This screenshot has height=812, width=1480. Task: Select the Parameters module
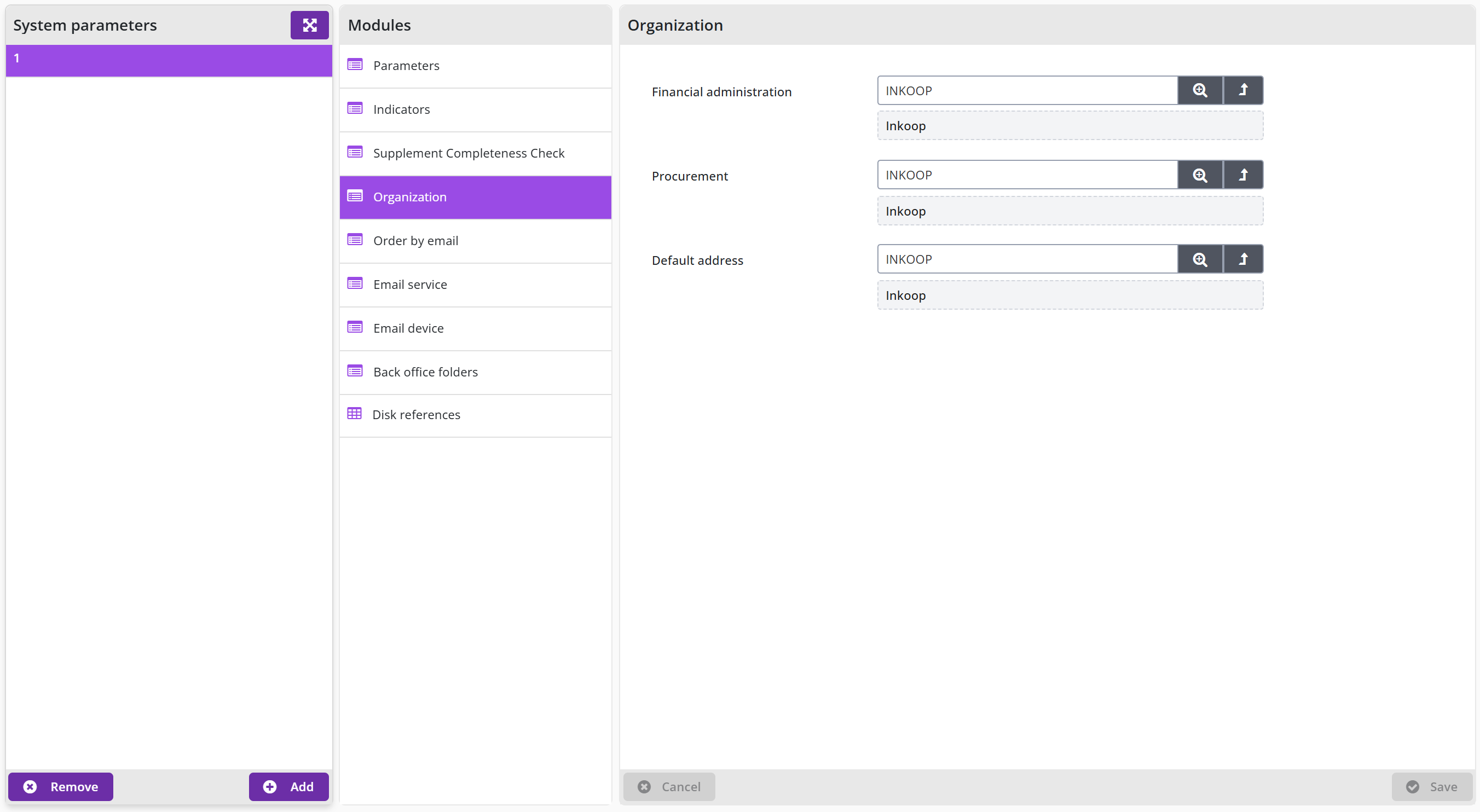[x=475, y=66]
